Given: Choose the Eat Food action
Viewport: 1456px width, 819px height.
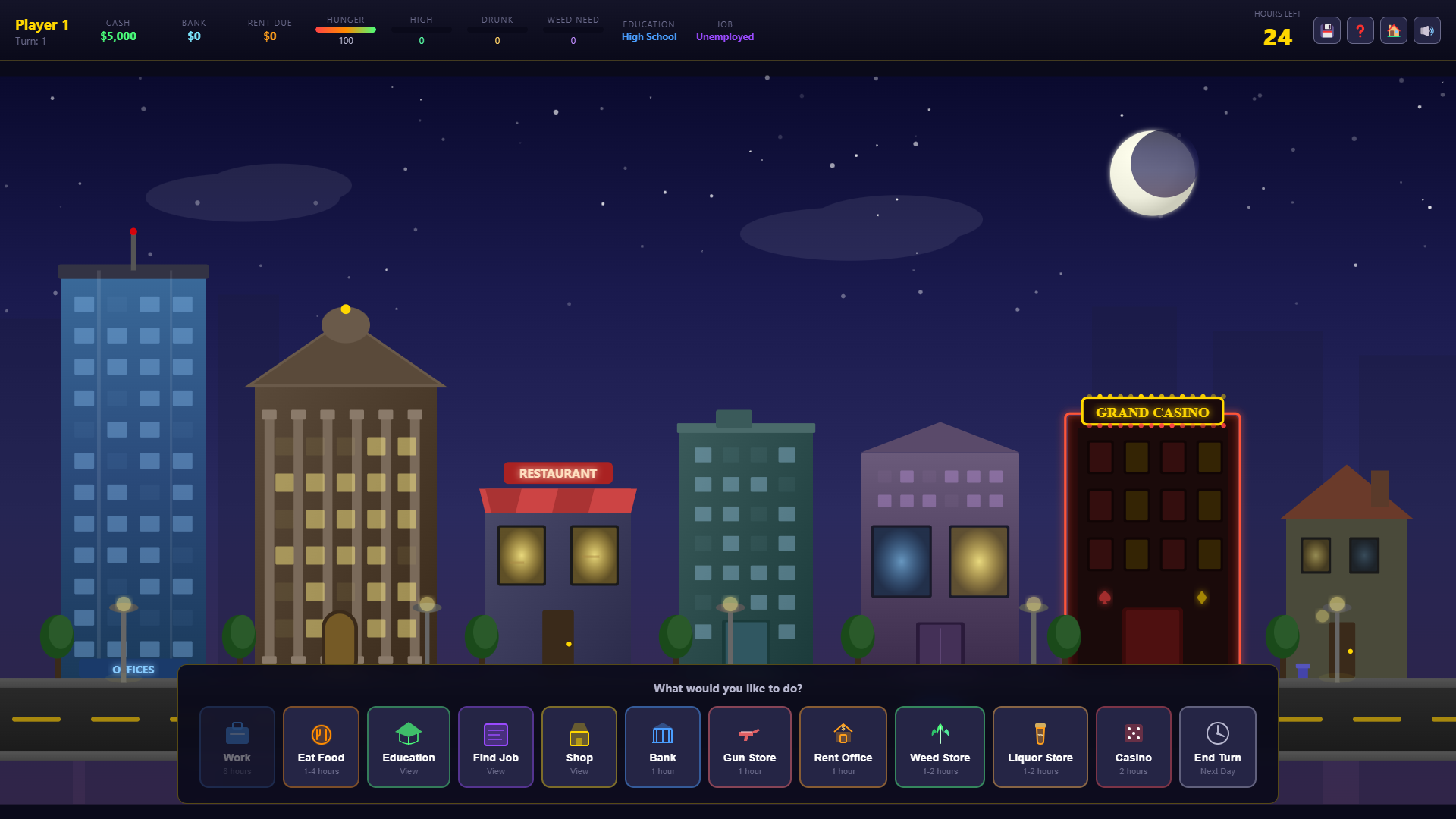Looking at the screenshot, I should tap(321, 747).
